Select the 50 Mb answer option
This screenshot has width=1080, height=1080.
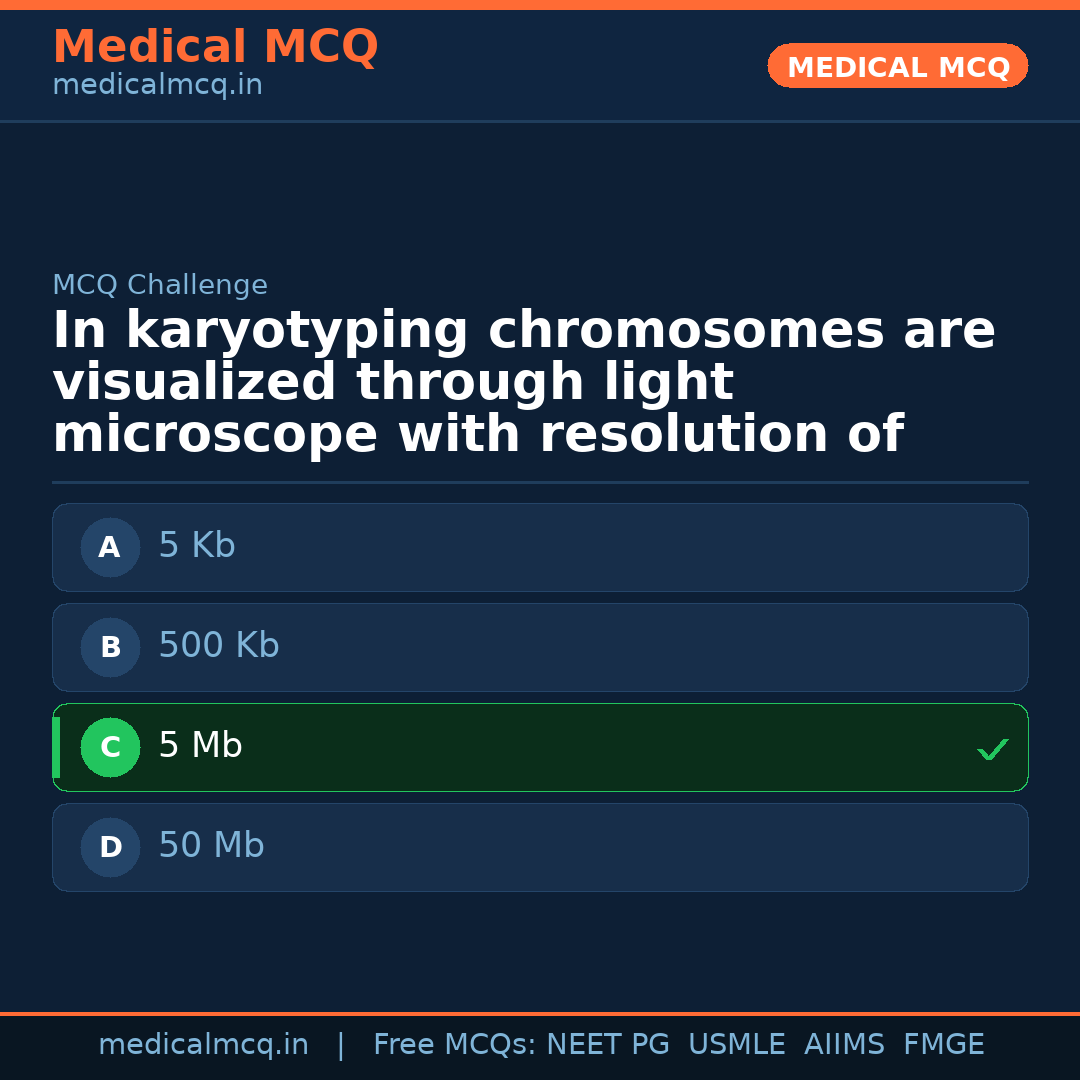(540, 847)
